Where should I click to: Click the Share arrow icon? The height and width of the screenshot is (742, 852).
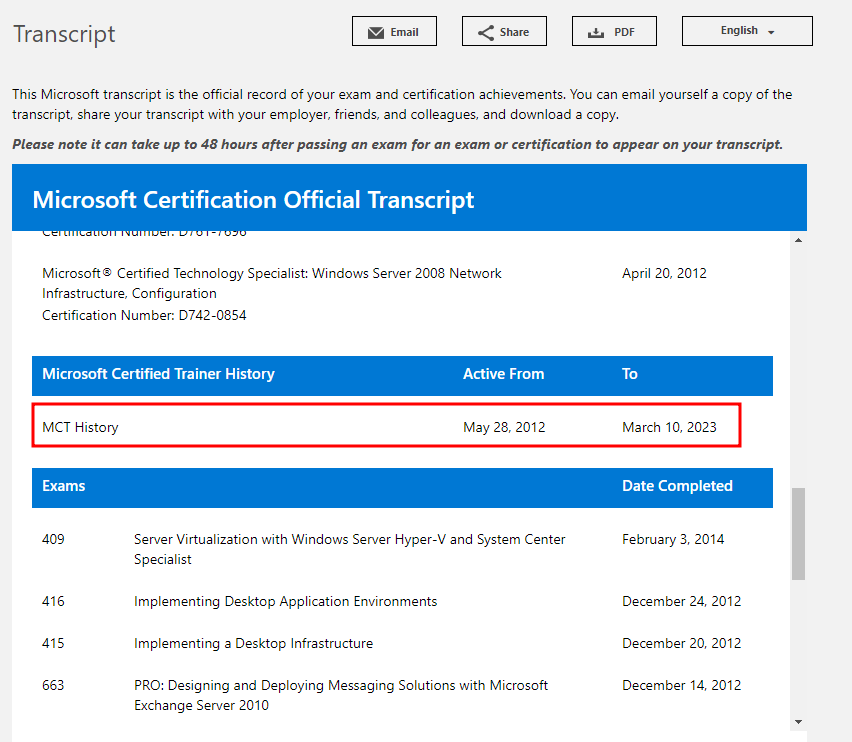[486, 33]
